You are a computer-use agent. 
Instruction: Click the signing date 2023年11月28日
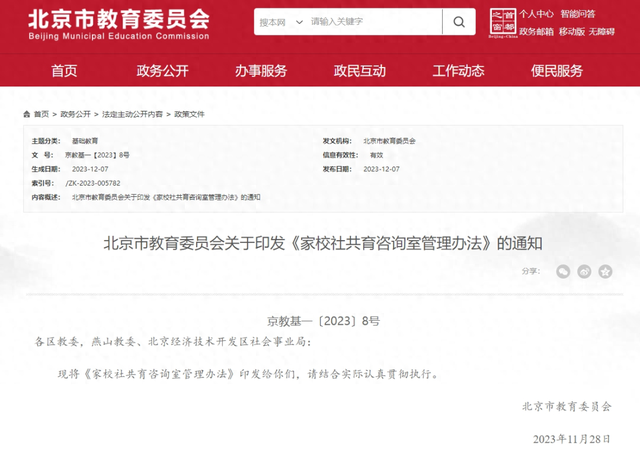click(x=571, y=439)
